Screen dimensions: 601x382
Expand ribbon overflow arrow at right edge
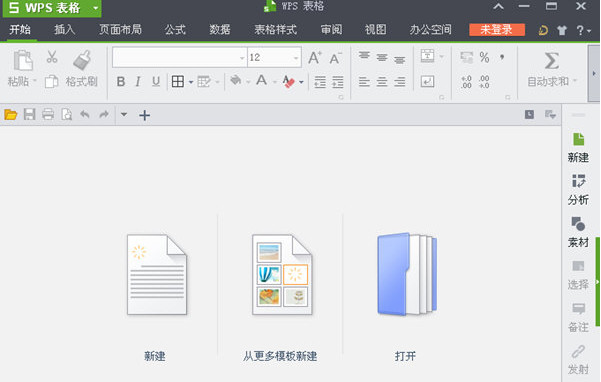pos(594,73)
